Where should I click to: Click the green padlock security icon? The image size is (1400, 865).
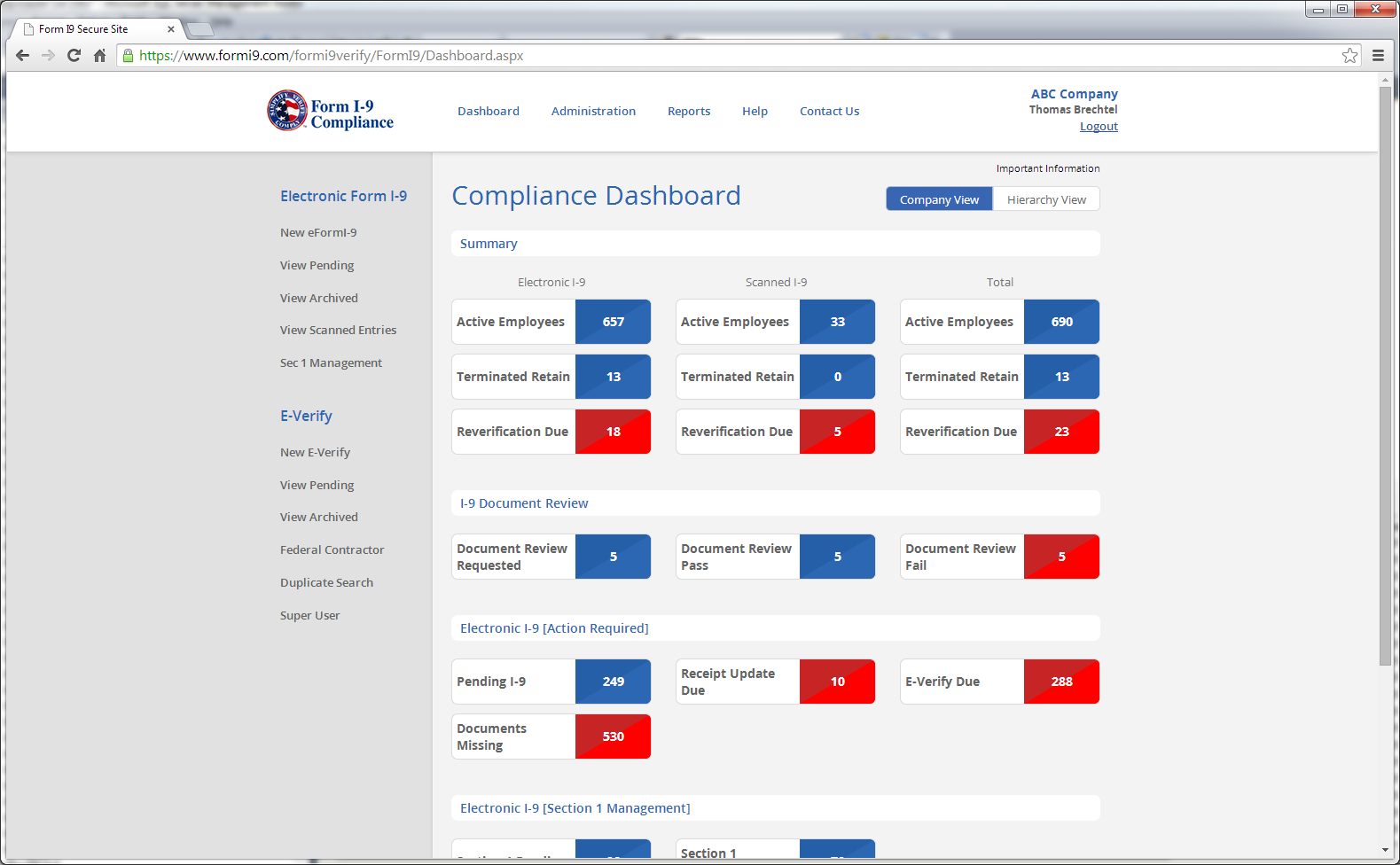point(128,55)
